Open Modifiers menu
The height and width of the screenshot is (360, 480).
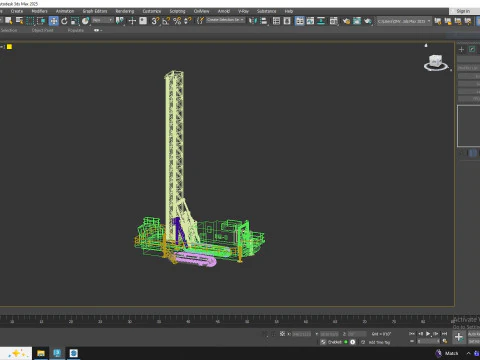(x=39, y=11)
